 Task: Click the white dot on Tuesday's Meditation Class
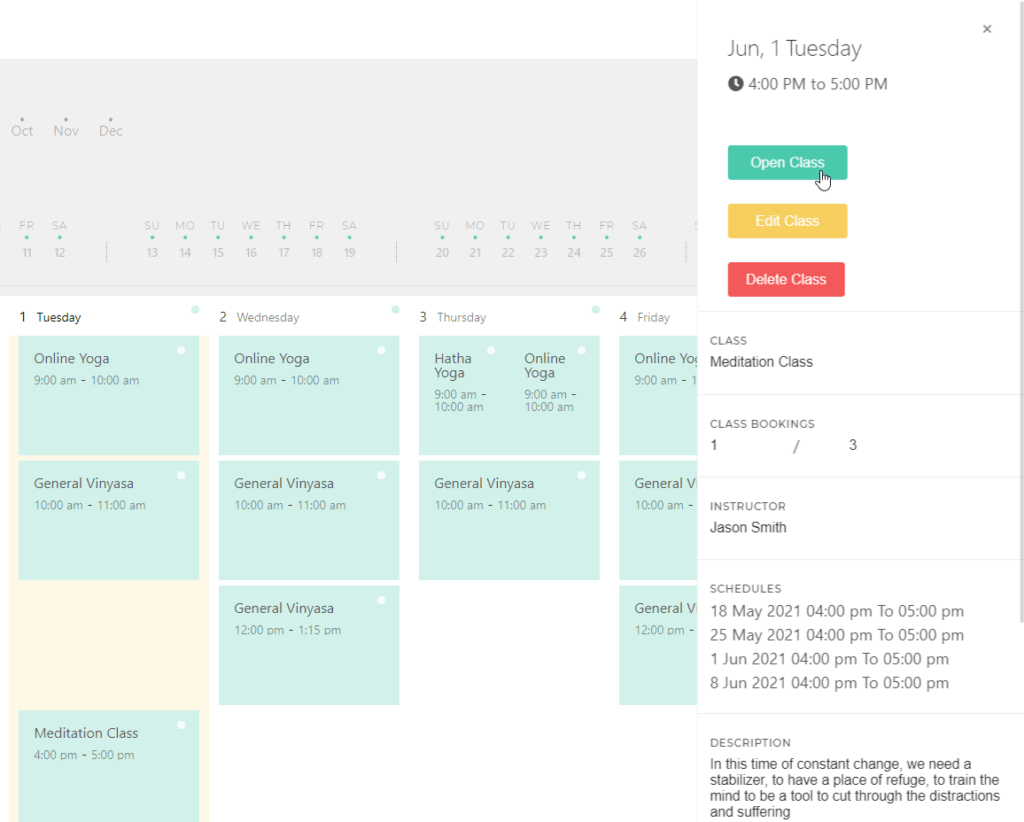[x=181, y=725]
